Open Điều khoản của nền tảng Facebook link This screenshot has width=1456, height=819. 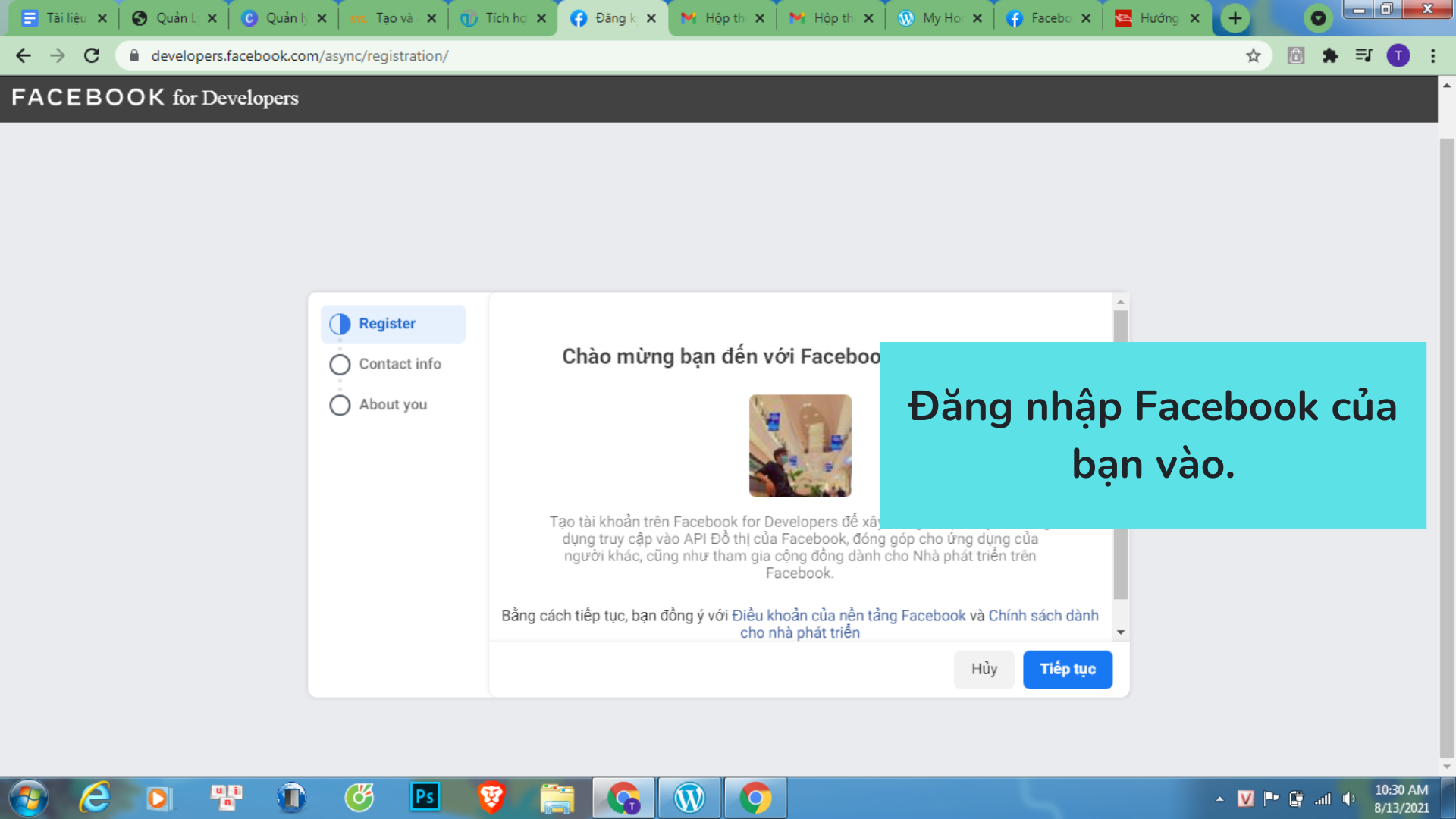(x=849, y=616)
